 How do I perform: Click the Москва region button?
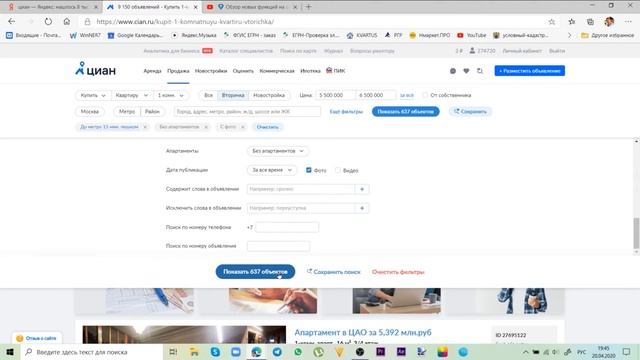tap(89, 111)
